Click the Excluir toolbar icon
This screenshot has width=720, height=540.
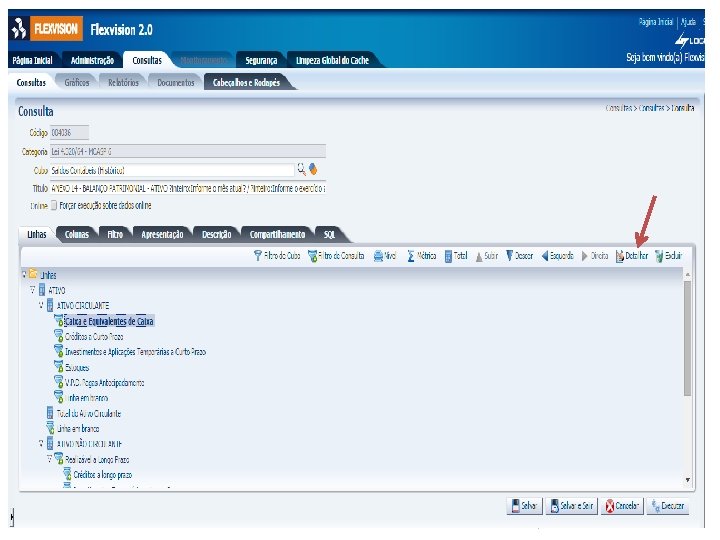point(659,256)
